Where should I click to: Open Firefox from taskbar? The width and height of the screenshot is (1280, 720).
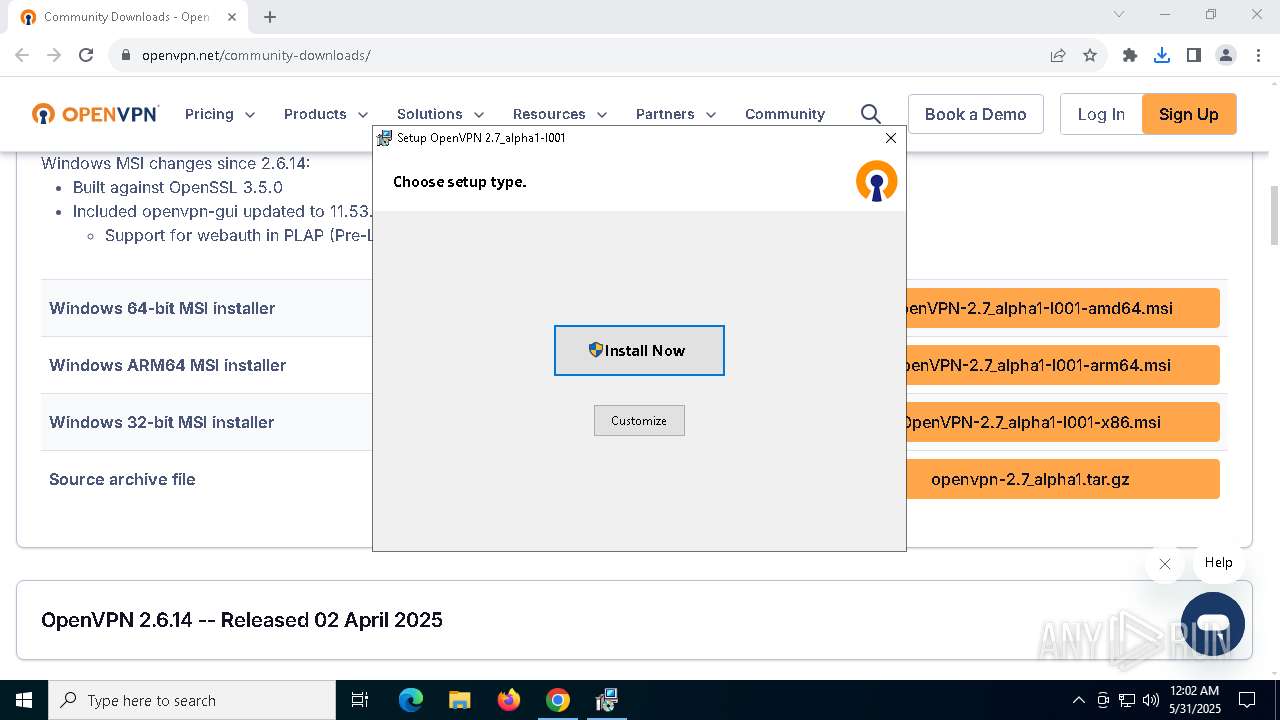pos(508,700)
